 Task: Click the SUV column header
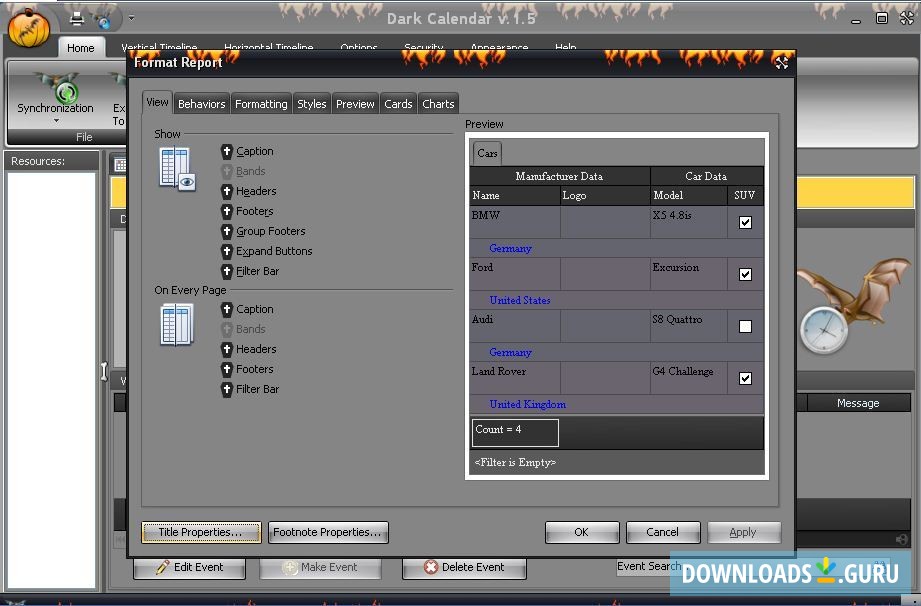point(745,196)
